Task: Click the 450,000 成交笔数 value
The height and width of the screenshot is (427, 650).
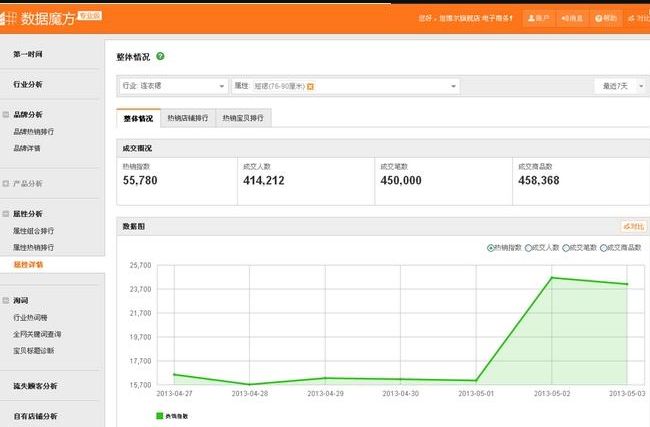Action: pyautogui.click(x=401, y=180)
